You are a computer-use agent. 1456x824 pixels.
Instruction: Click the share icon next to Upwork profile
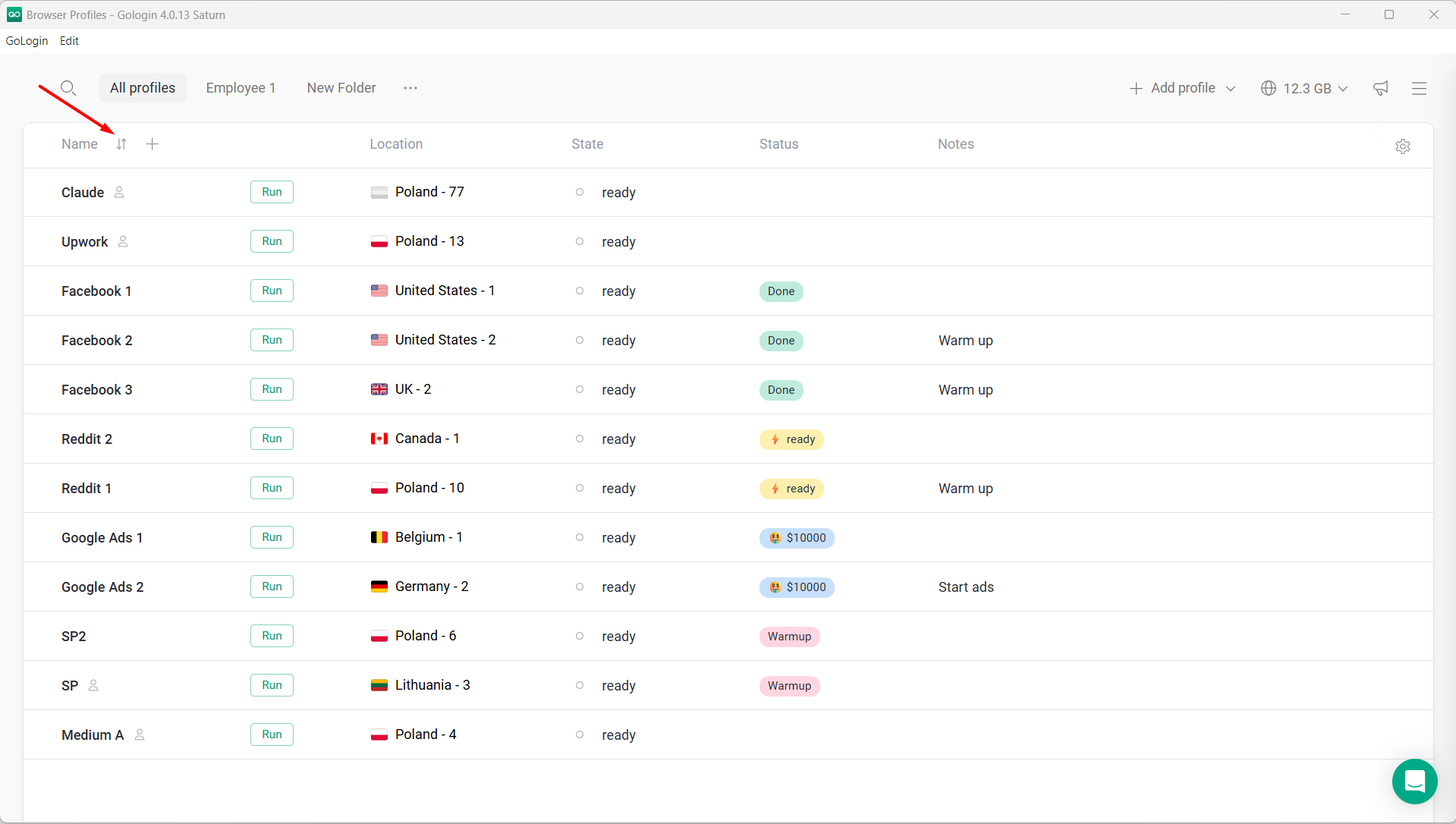click(124, 242)
